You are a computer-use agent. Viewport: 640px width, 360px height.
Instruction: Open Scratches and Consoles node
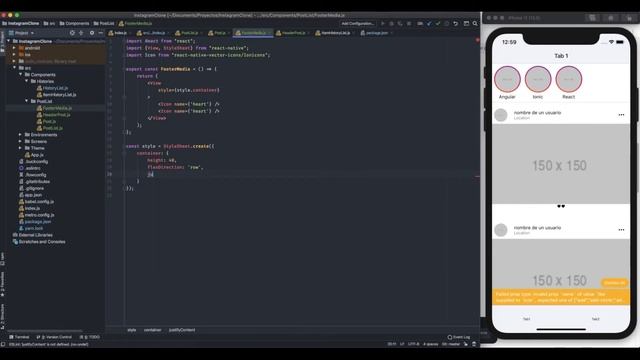pyautogui.click(x=39, y=242)
